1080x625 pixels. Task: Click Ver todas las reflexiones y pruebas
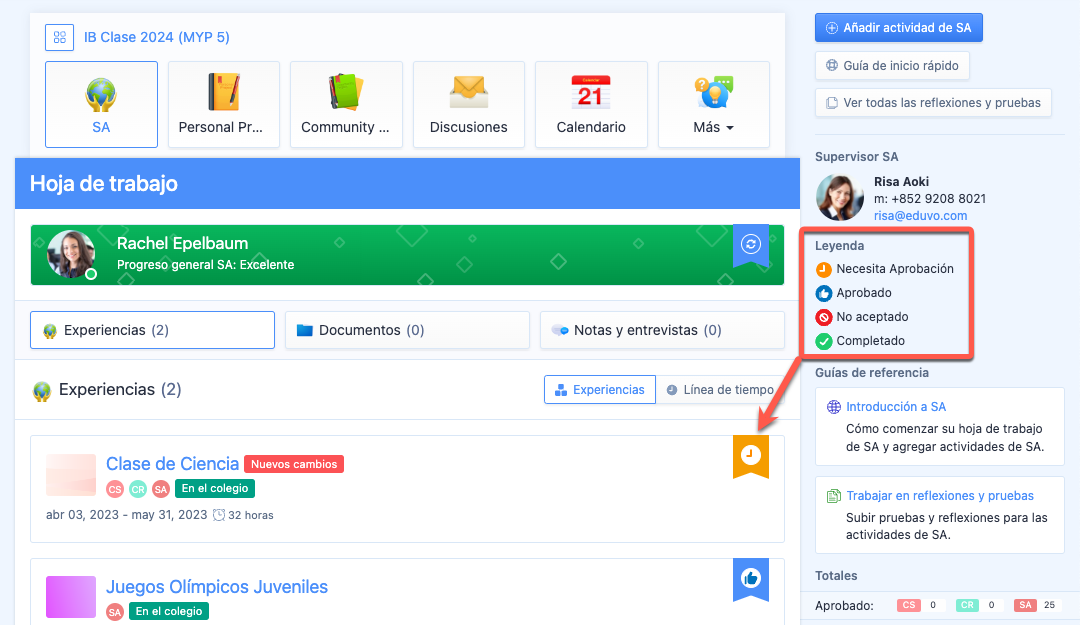pyautogui.click(x=933, y=102)
